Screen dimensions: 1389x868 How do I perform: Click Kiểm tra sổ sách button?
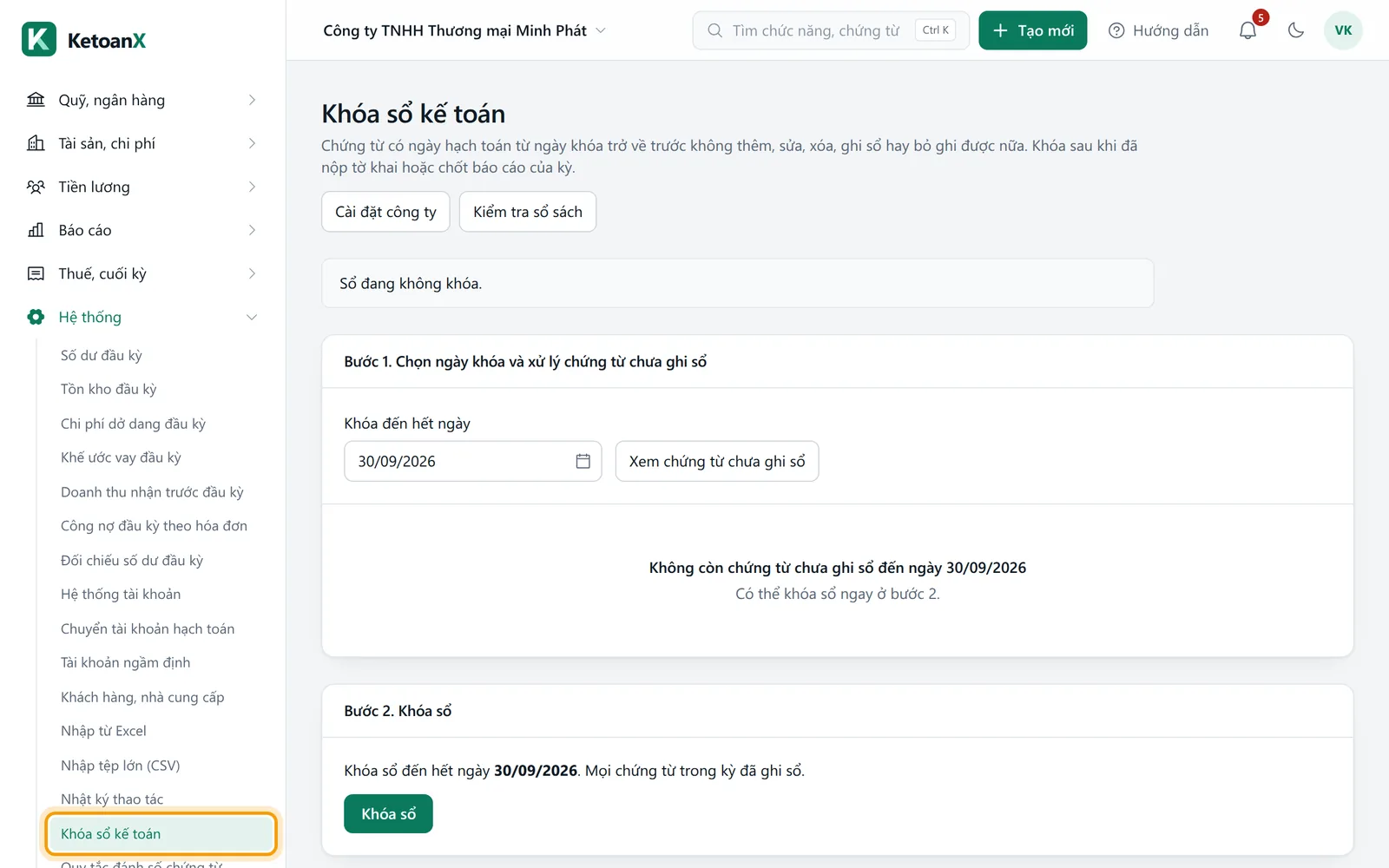[x=528, y=212]
